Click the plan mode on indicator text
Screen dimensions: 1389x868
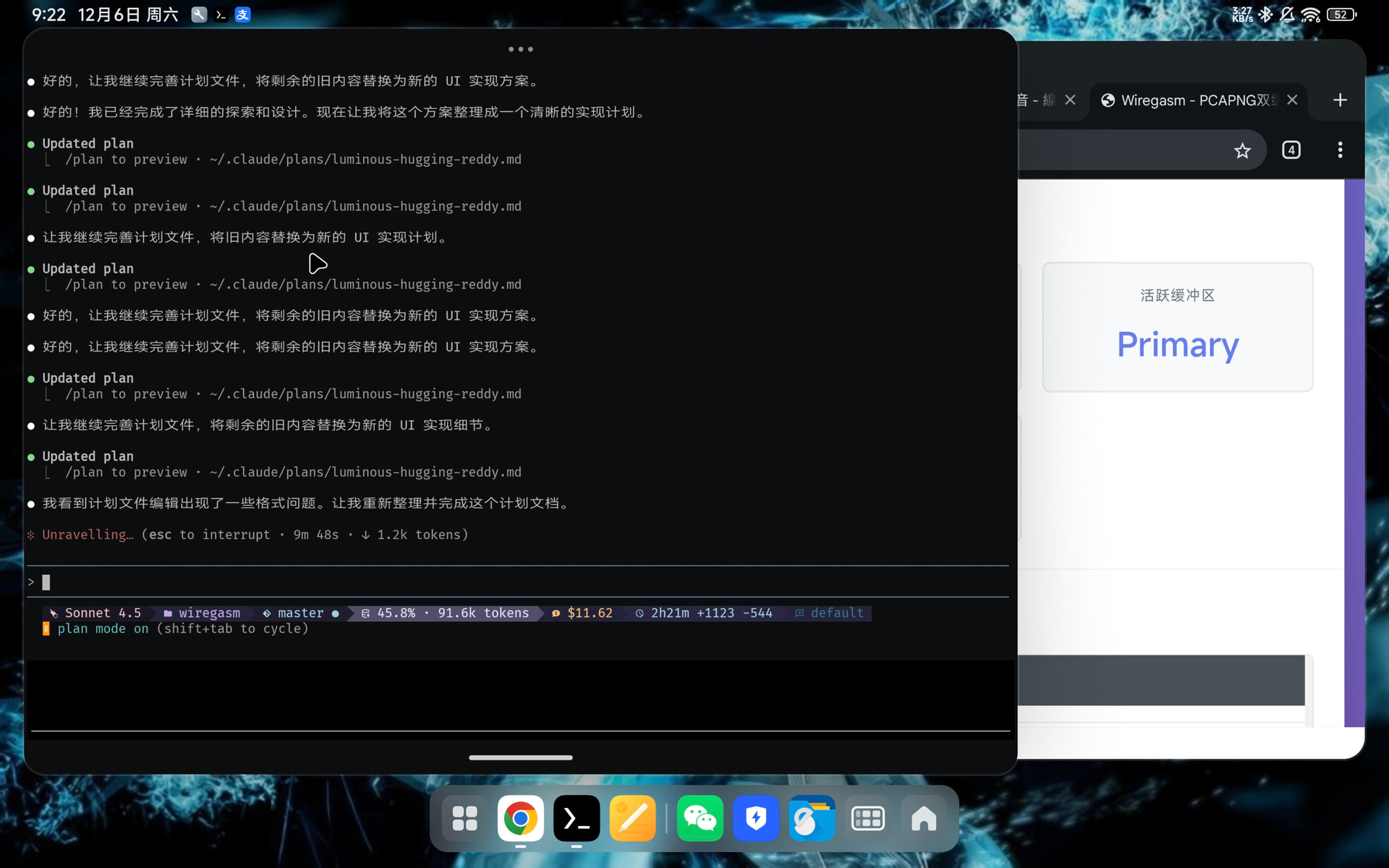point(103,629)
